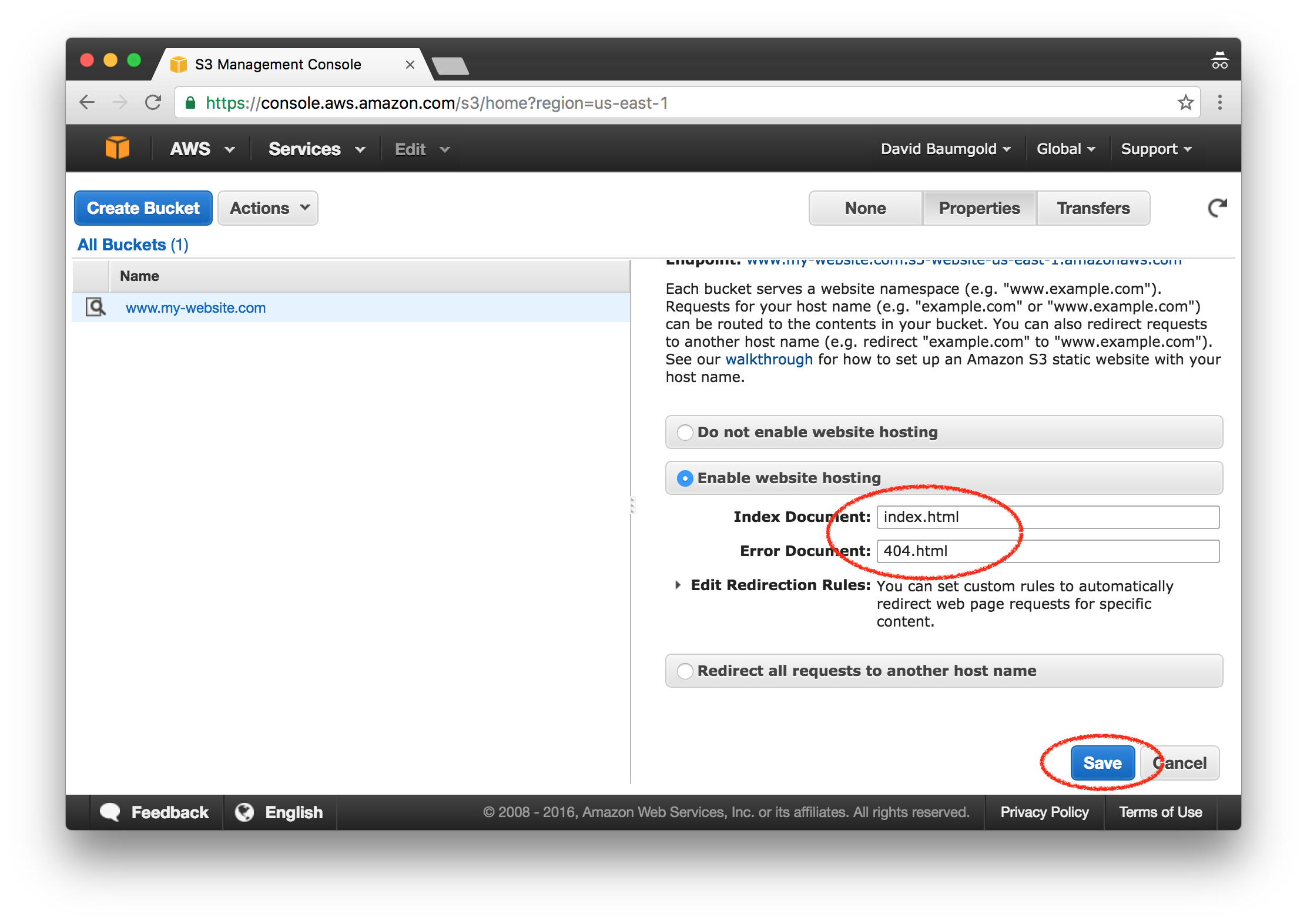Image resolution: width=1307 pixels, height=924 pixels.
Task: Open the Services dropdown menu
Action: tap(317, 149)
